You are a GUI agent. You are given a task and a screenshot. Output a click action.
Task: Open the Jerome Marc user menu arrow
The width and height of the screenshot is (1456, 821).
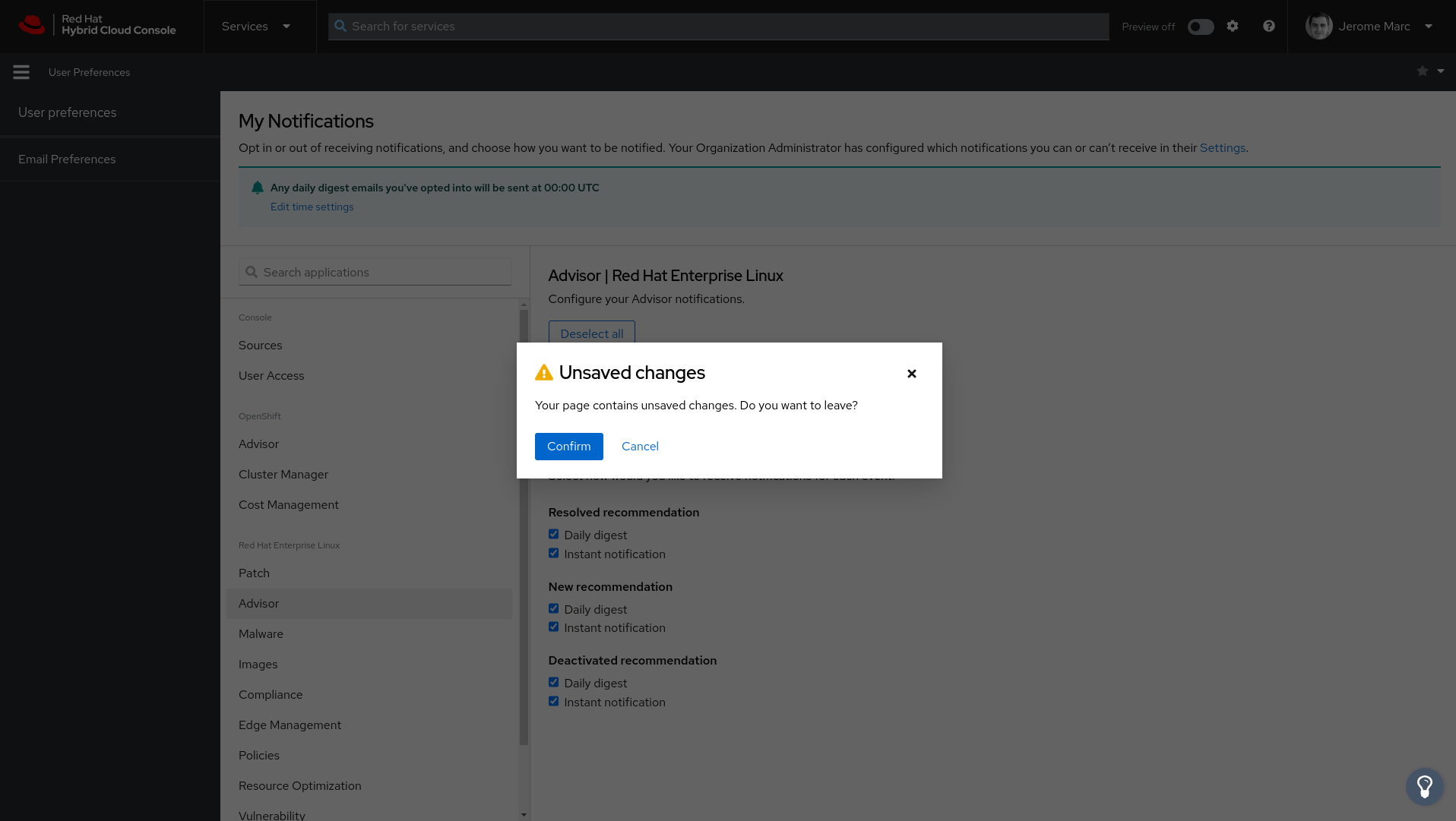[x=1429, y=26]
